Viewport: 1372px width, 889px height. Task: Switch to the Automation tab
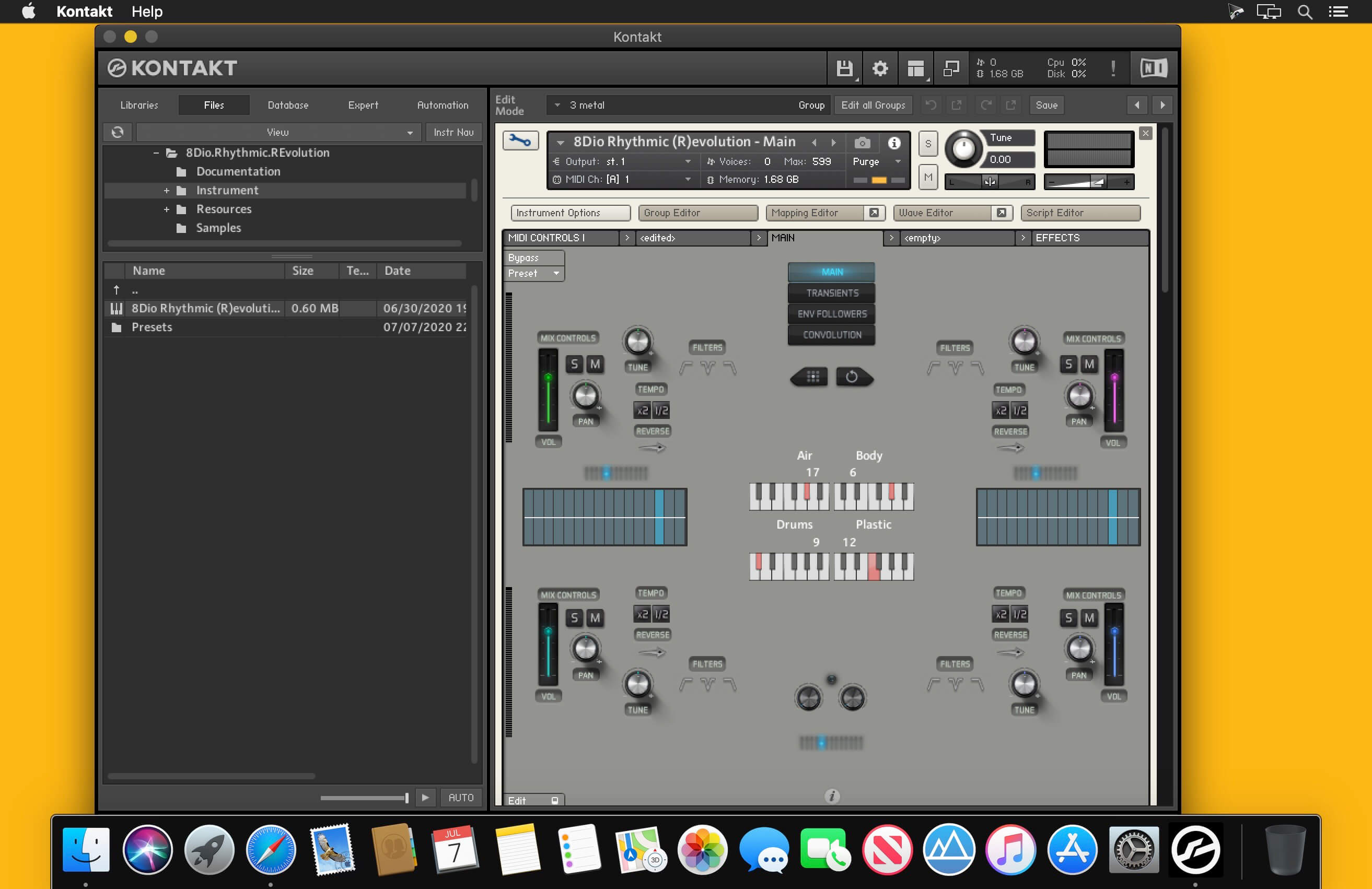click(443, 105)
